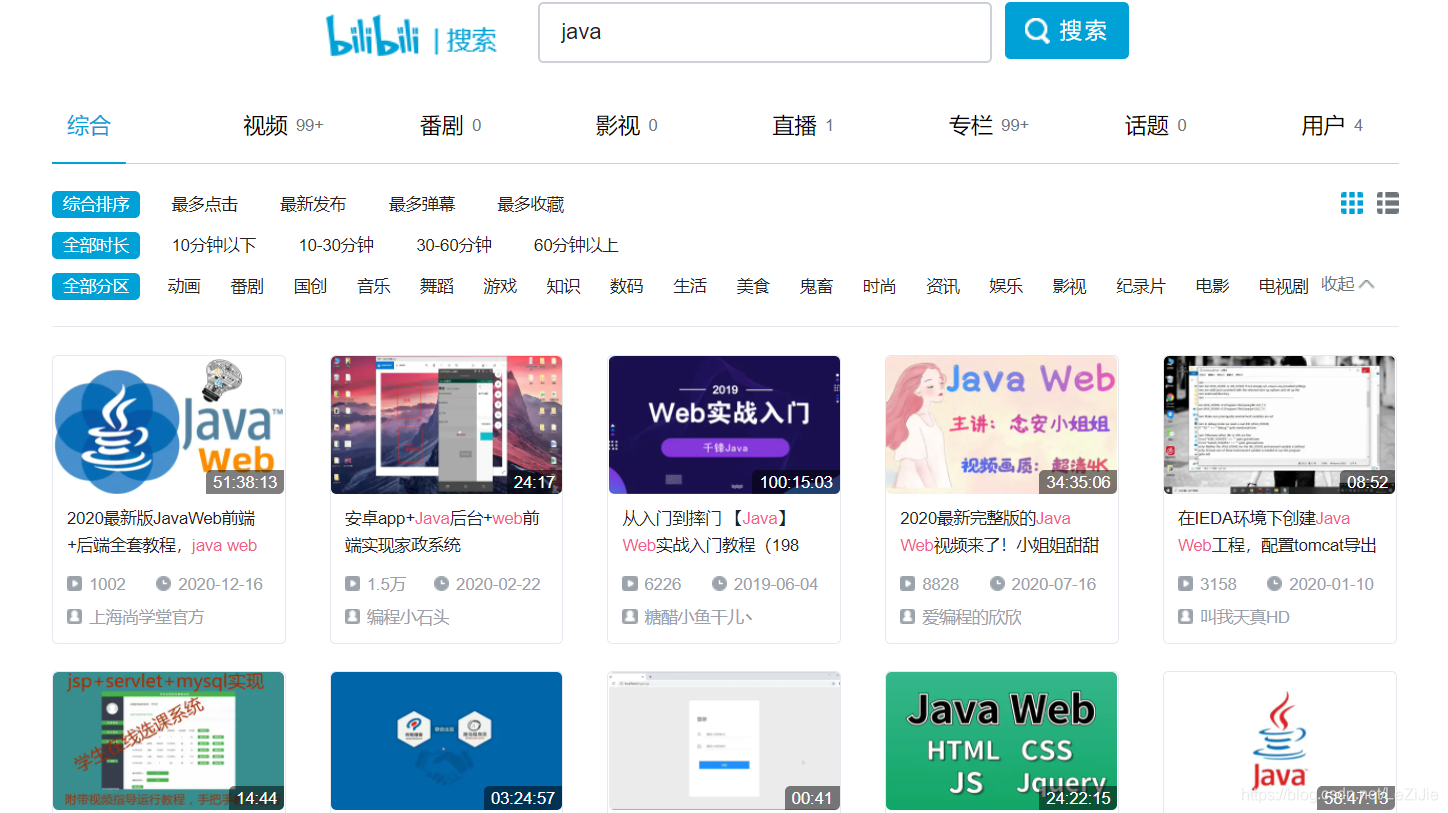Open thumbnail of 51:38:13 JavaWeb video
This screenshot has width=1448, height=813.
(169, 425)
